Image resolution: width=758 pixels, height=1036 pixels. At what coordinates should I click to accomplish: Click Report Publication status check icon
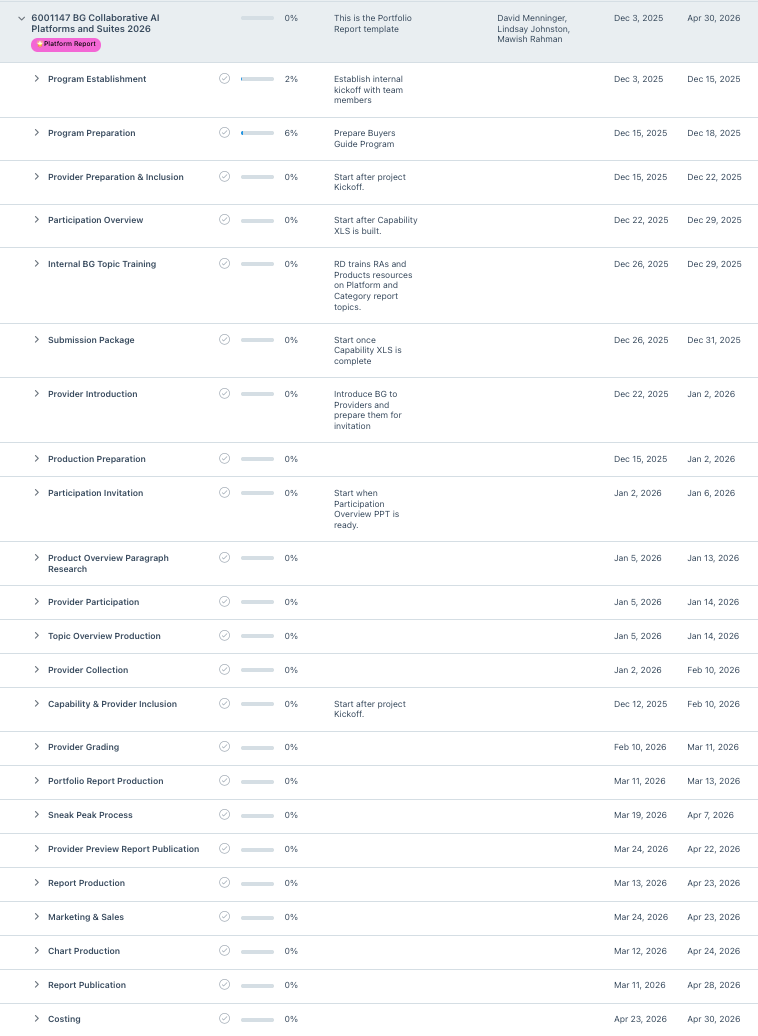click(x=224, y=985)
